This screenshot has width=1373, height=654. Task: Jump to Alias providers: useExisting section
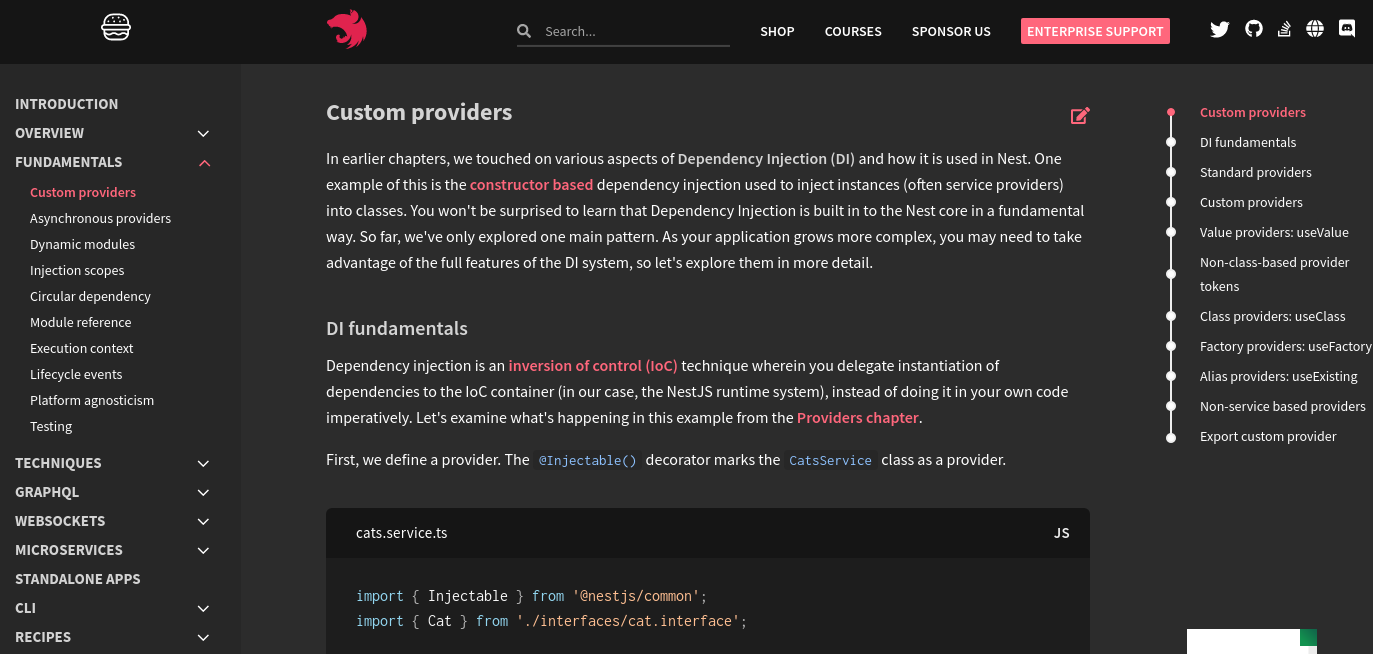tap(1279, 376)
